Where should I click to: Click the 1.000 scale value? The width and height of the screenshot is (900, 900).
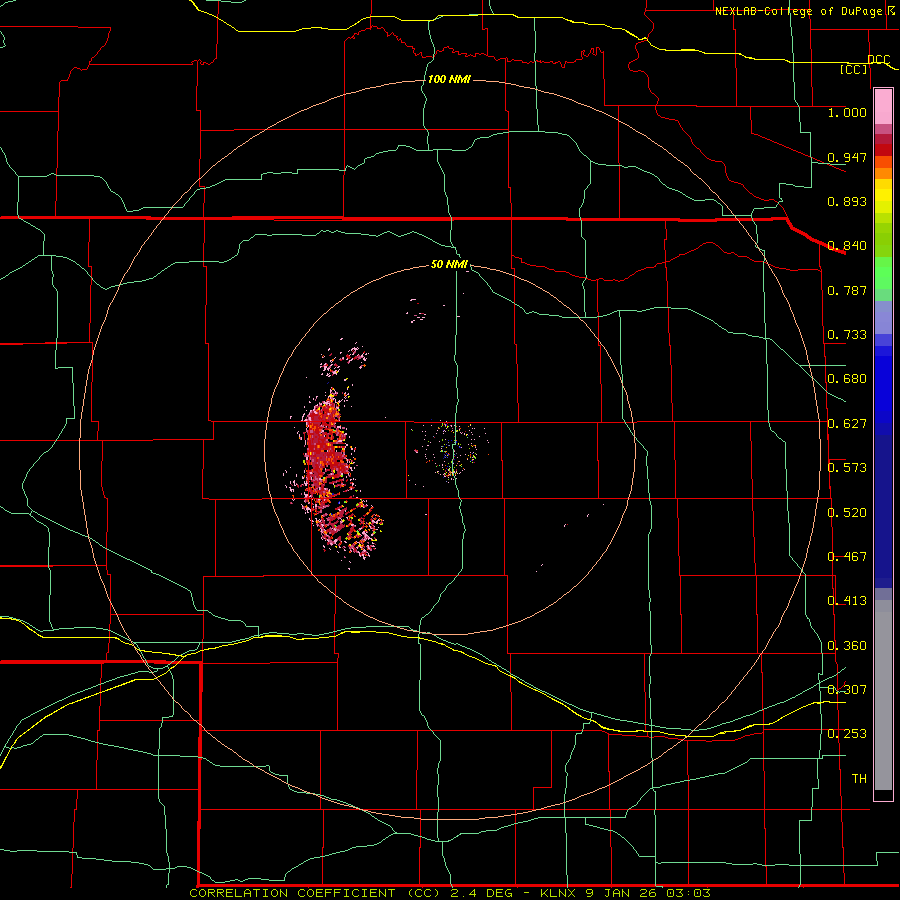pyautogui.click(x=847, y=113)
